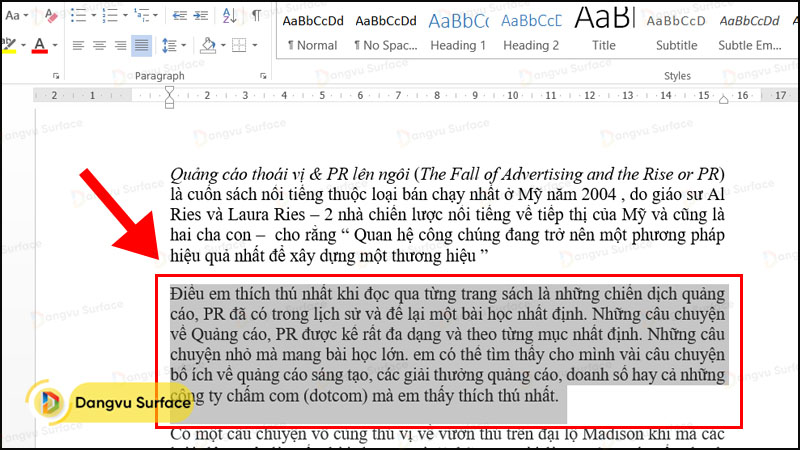Open the font color dropdown arrow
The width and height of the screenshot is (800, 450).
[55, 45]
